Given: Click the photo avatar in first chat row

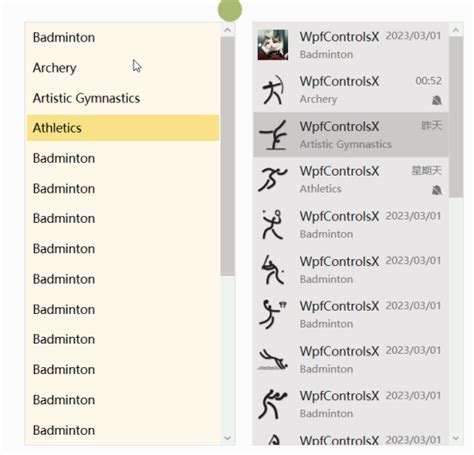Looking at the screenshot, I should (x=273, y=45).
